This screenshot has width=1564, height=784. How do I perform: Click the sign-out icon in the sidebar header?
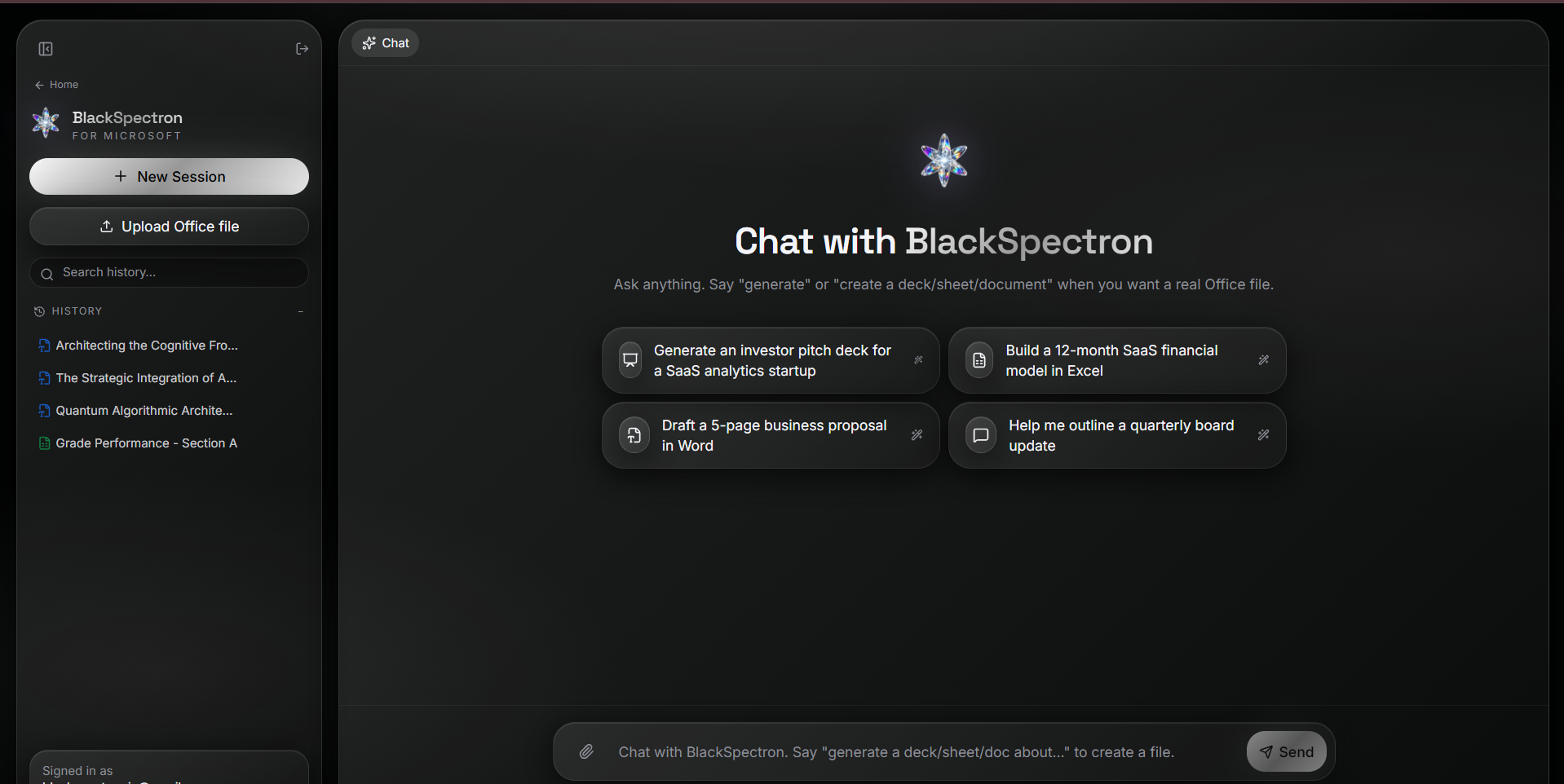[x=302, y=49]
